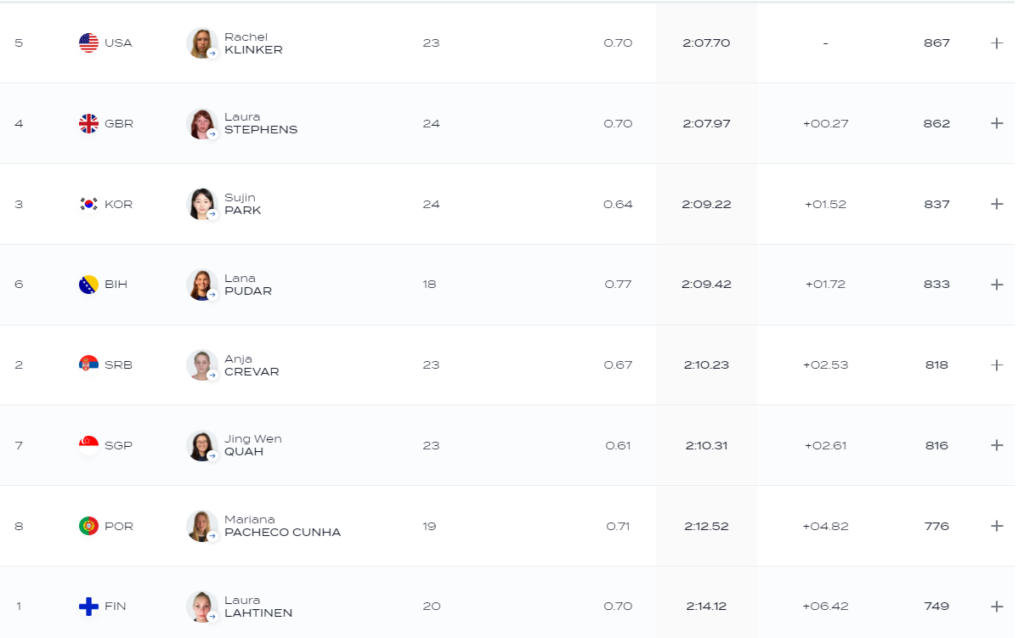
Task: Expand Mariana Pacheco Cunha's result details
Action: (x=996, y=526)
